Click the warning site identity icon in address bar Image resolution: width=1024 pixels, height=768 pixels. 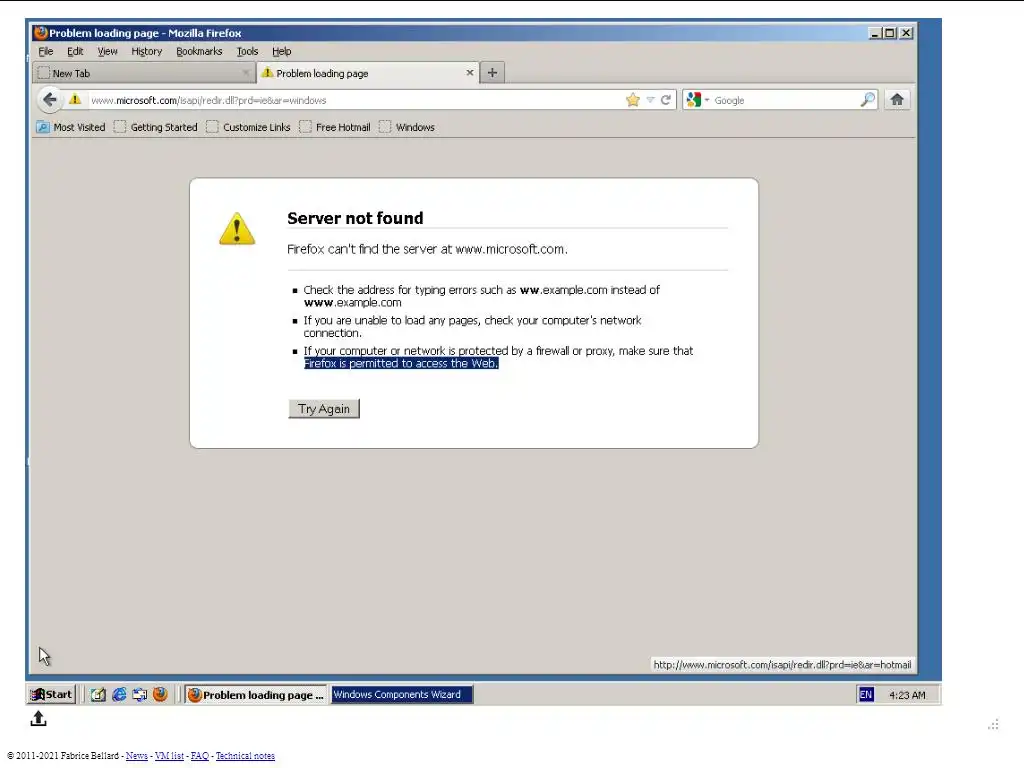click(75, 99)
